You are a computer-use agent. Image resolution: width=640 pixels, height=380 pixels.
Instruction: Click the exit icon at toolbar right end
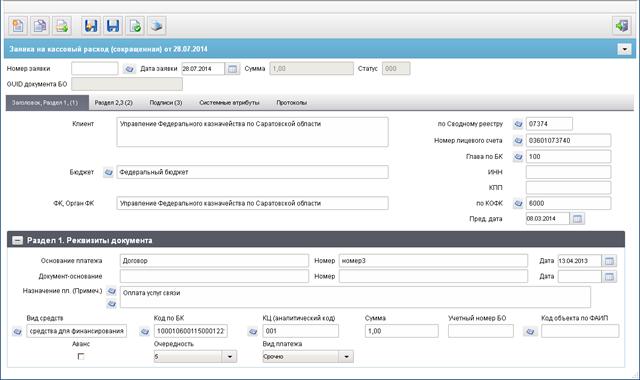622,26
